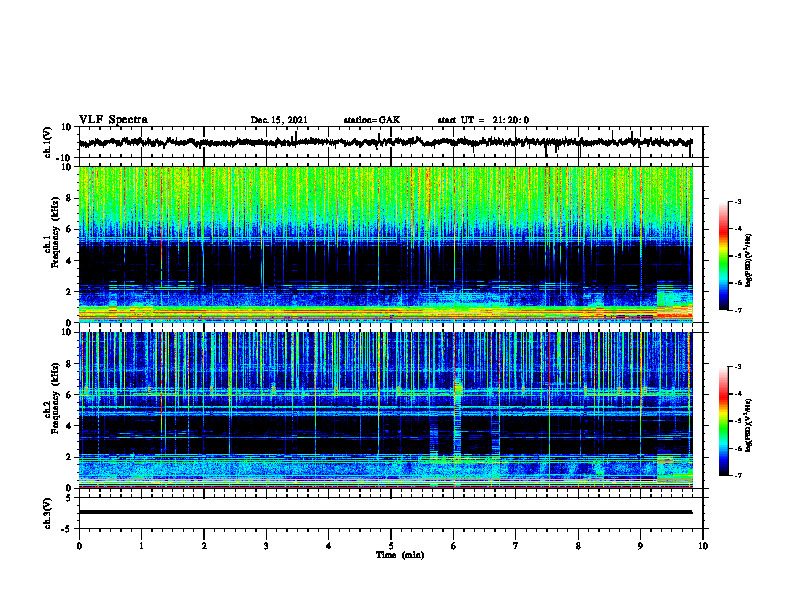Viewport: 792px width, 612px height.
Task: Click the -3 value on ch.1 colorbar
Action: (x=737, y=201)
